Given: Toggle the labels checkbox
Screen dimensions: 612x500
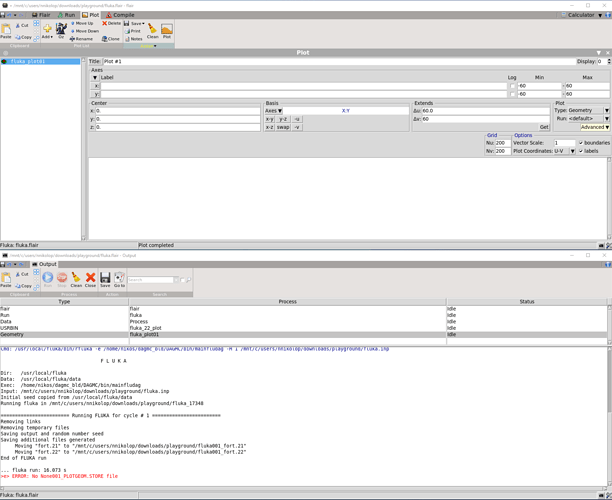Looking at the screenshot, I should tap(581, 151).
